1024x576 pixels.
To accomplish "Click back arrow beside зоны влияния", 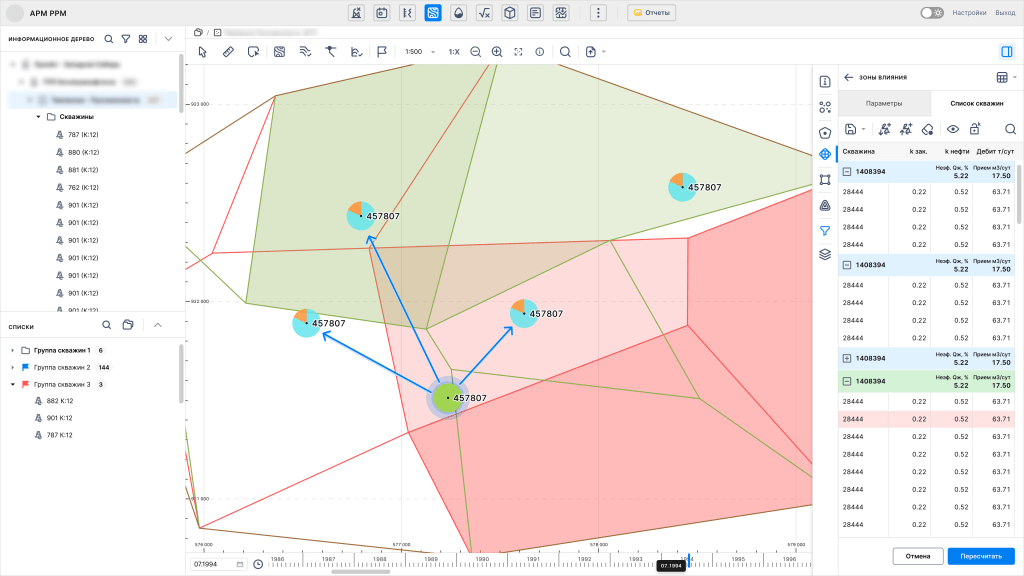I will pos(848,77).
